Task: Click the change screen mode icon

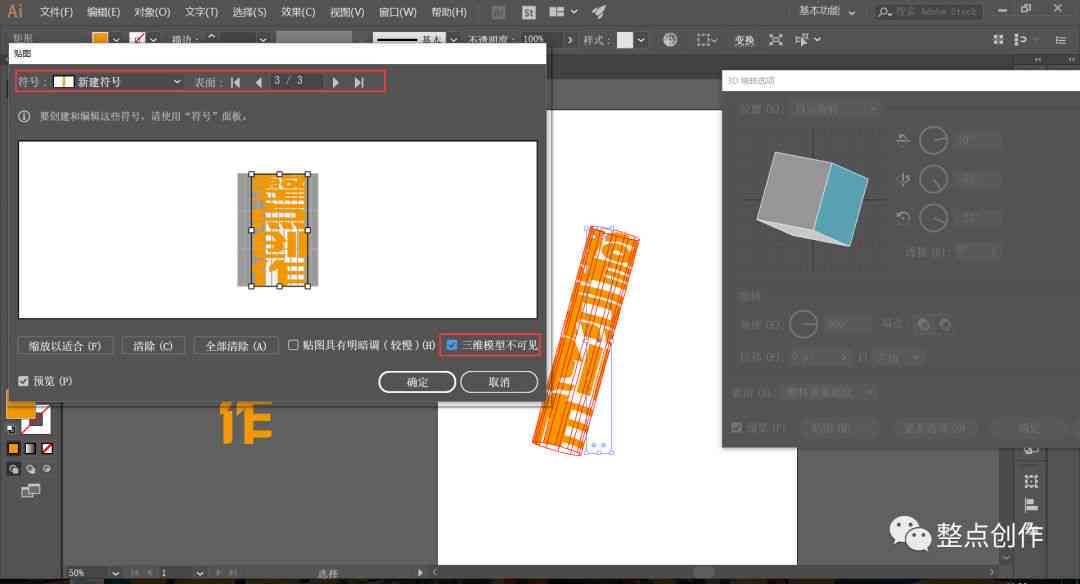Action: coord(30,491)
